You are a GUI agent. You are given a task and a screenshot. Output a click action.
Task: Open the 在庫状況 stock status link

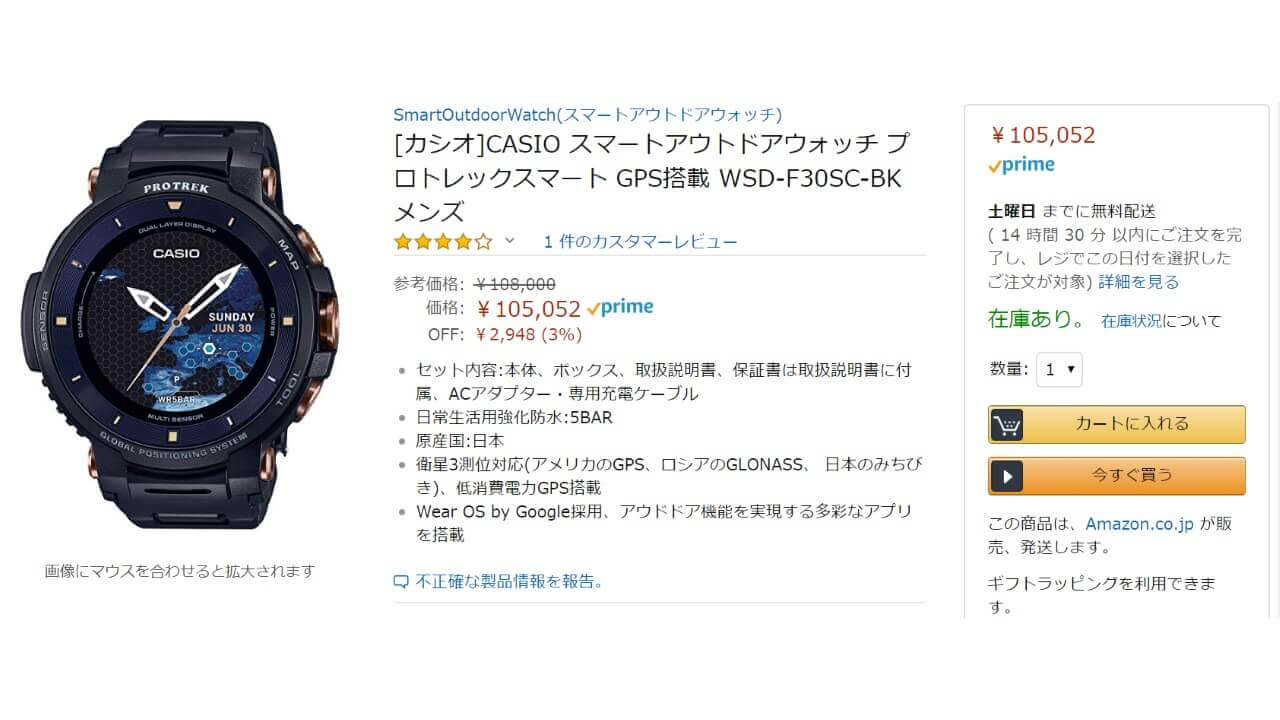(1132, 321)
